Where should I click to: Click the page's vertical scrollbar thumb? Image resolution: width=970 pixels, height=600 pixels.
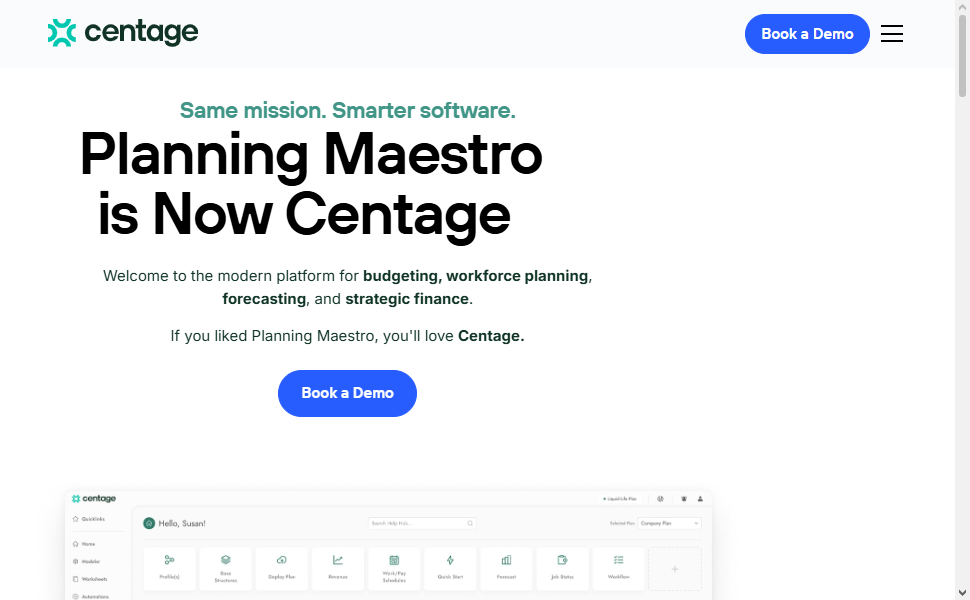point(962,56)
